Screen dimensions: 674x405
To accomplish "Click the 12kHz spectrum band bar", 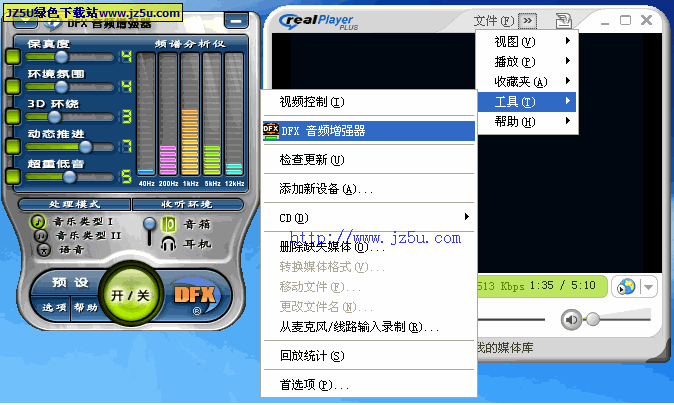I will coord(234,114).
